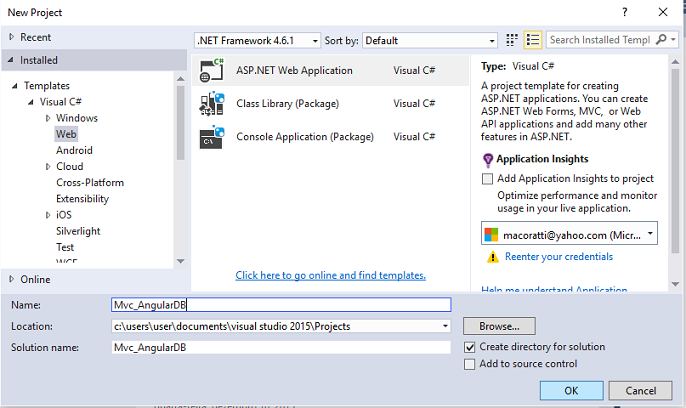Expand the Online section
This screenshot has width=686, height=408.
[x=11, y=279]
